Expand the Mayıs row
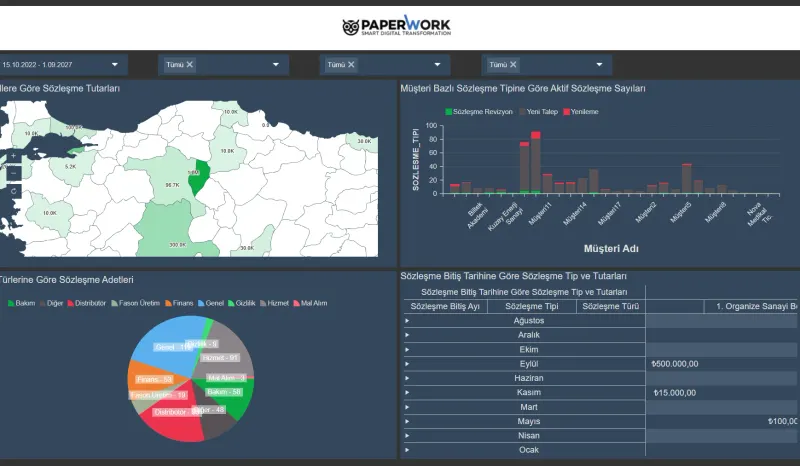 pos(407,422)
